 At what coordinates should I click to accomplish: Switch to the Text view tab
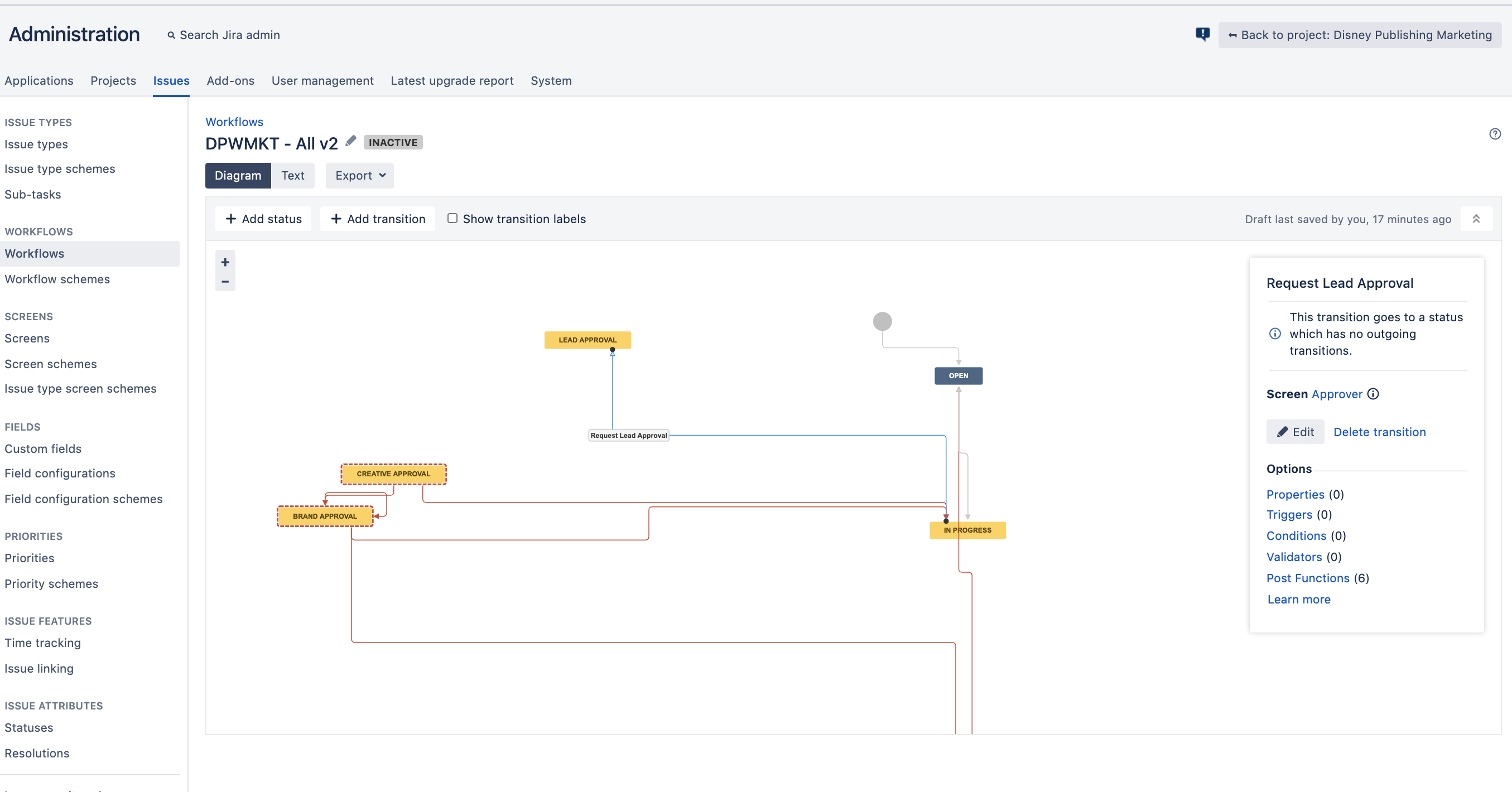pos(293,176)
